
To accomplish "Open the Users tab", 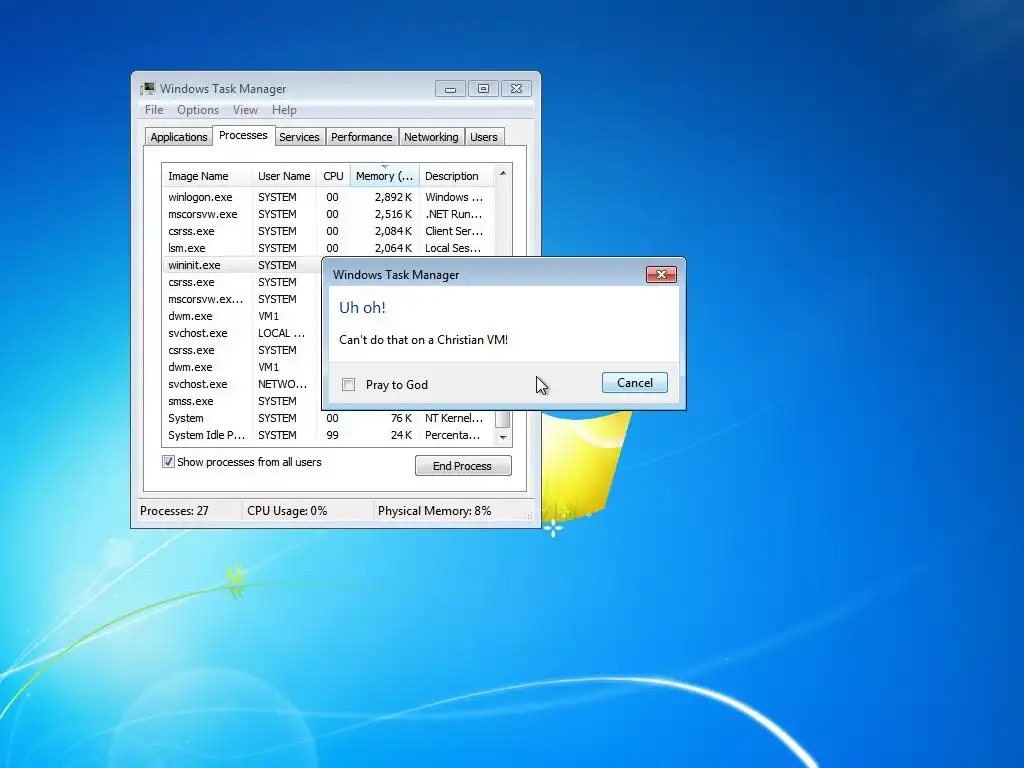I will (484, 136).
